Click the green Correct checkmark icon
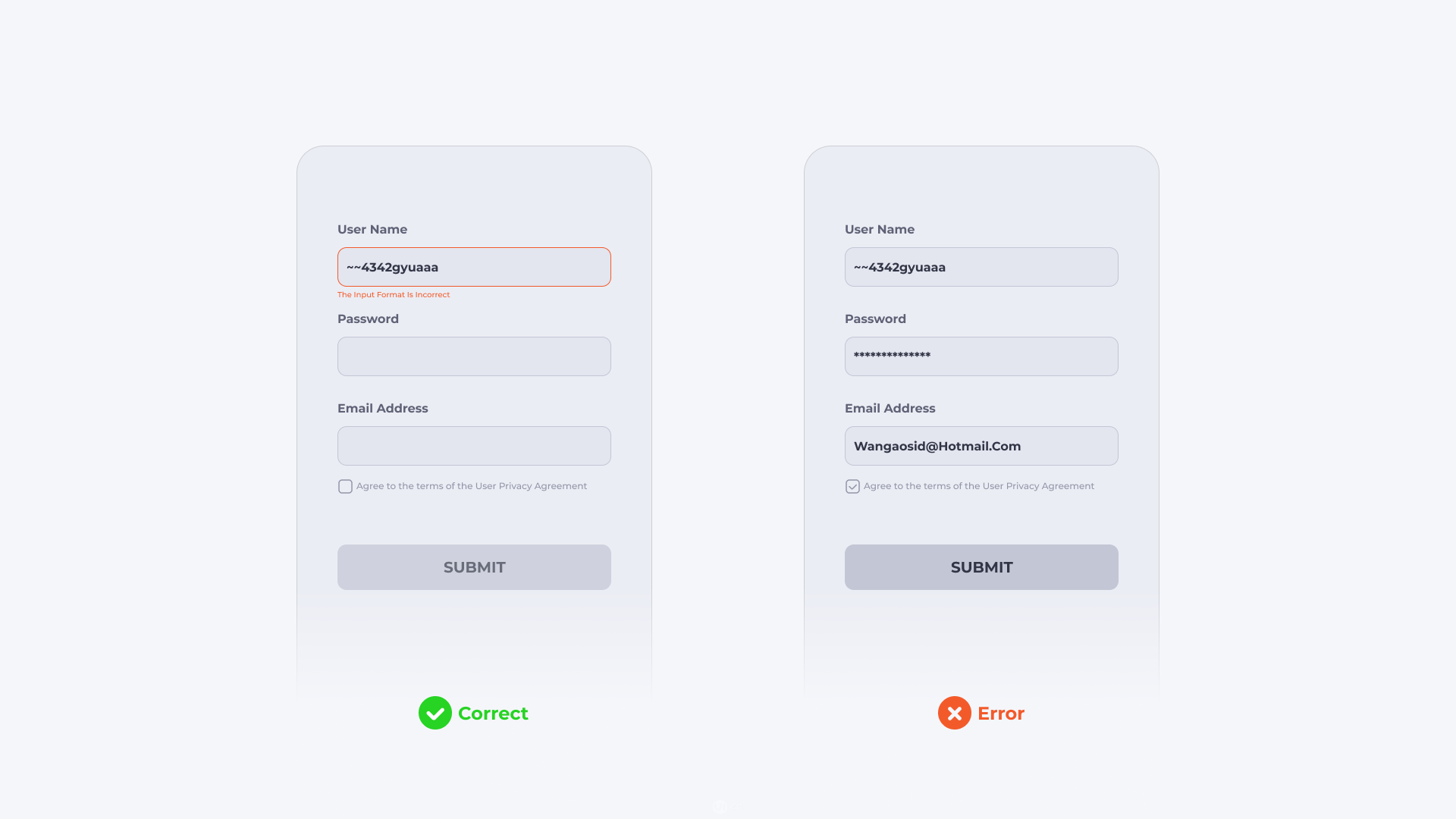 click(435, 713)
